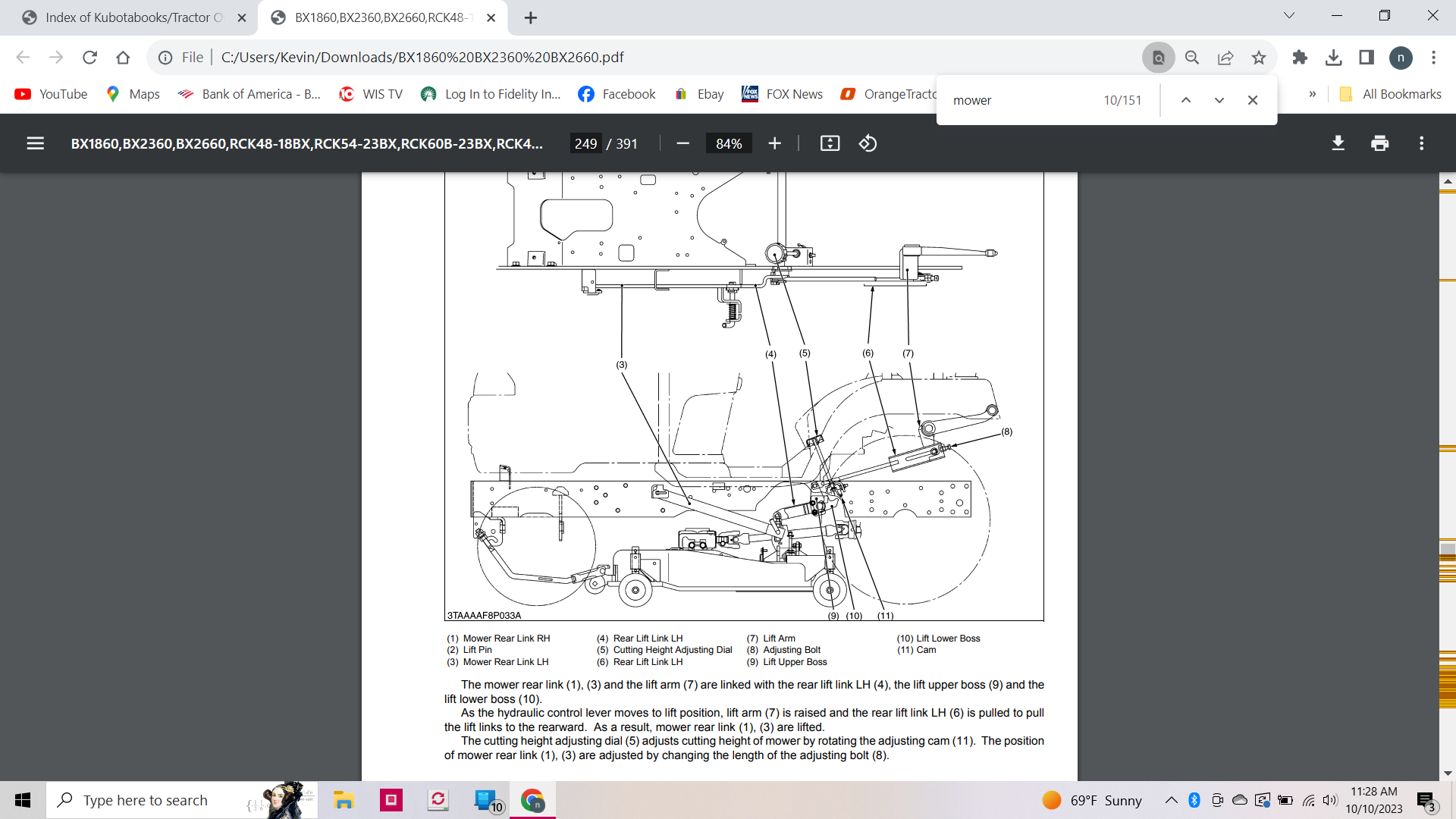This screenshot has width=1456, height=819.
Task: Download the PDF from viewer toolbar
Action: (1338, 143)
